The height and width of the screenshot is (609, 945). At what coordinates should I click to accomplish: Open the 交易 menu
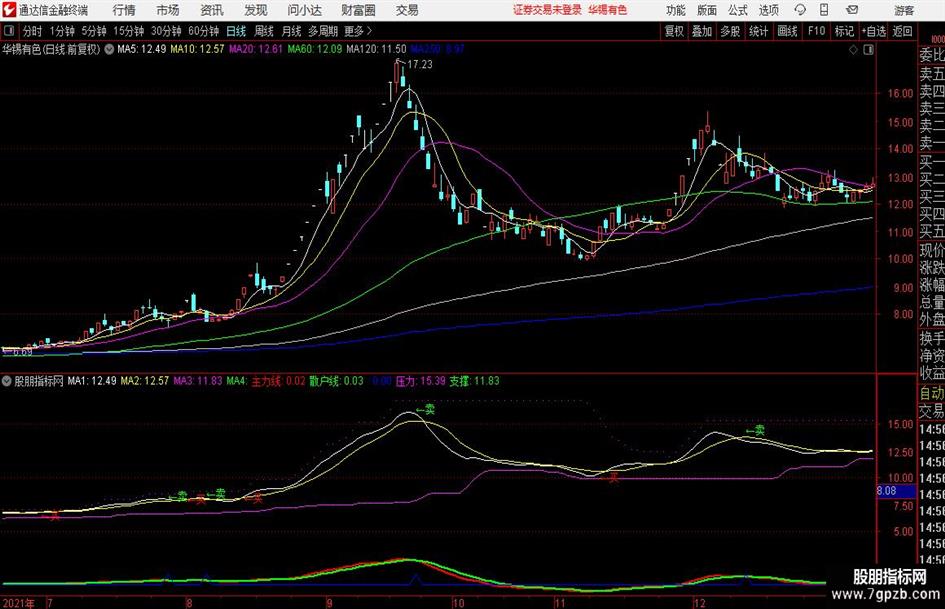(x=407, y=10)
